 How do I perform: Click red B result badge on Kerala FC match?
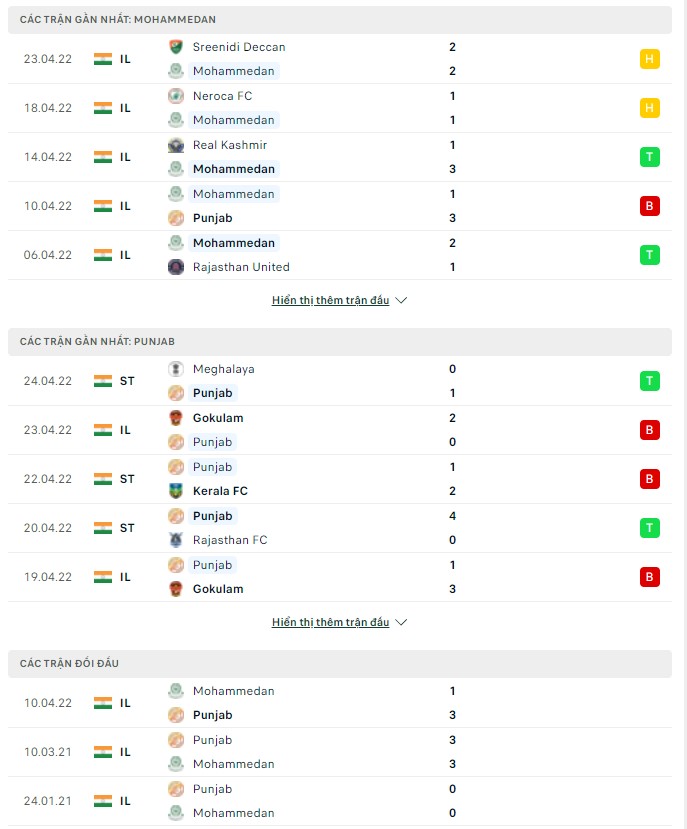coord(650,479)
